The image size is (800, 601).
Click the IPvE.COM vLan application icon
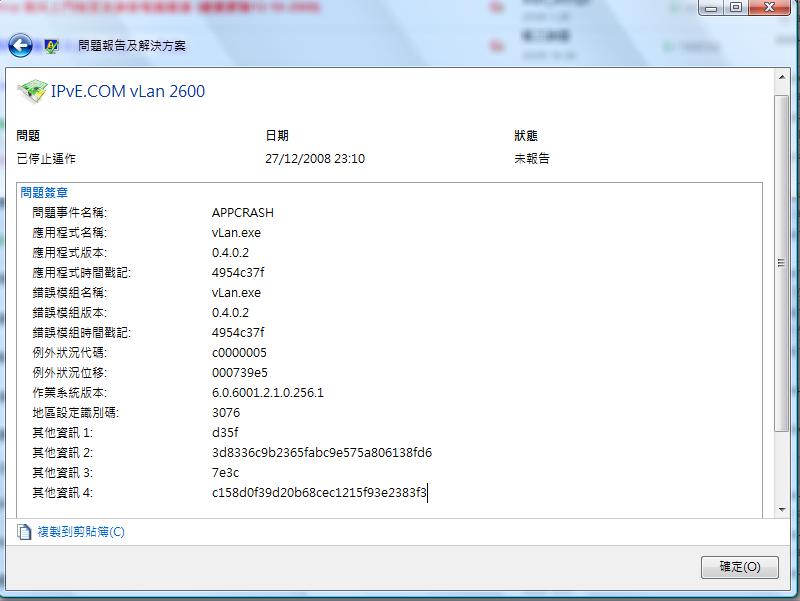tap(32, 91)
